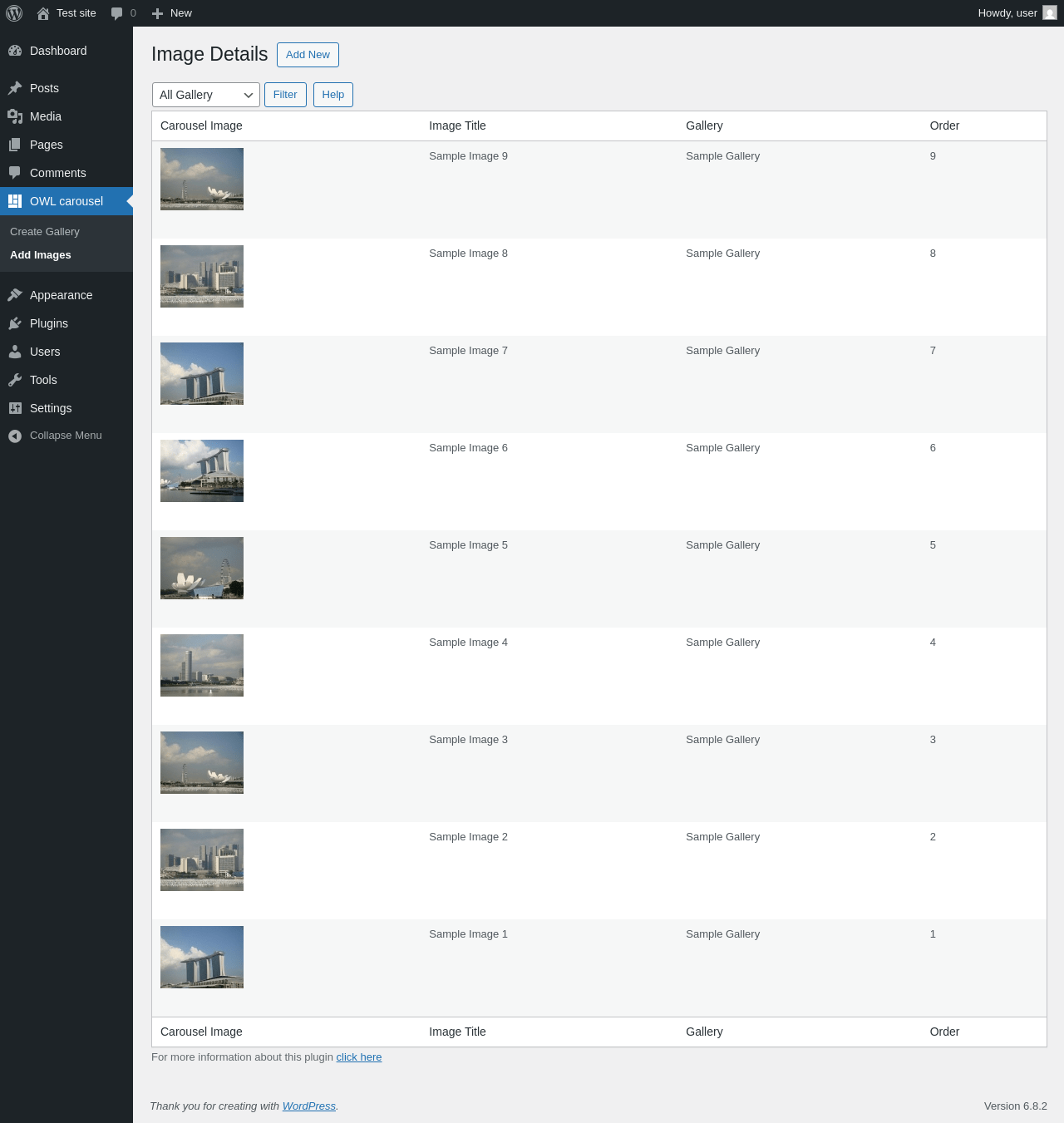Click top Carousel Image column header
The image size is (1064, 1123).
(201, 126)
